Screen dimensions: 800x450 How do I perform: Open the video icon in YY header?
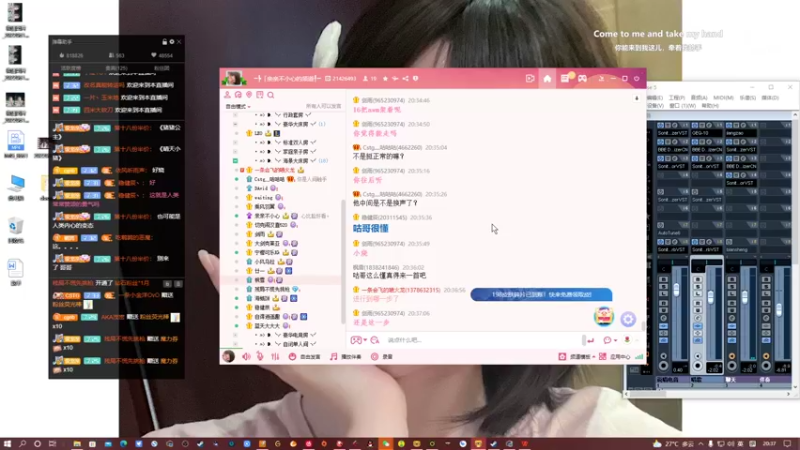(x=530, y=79)
